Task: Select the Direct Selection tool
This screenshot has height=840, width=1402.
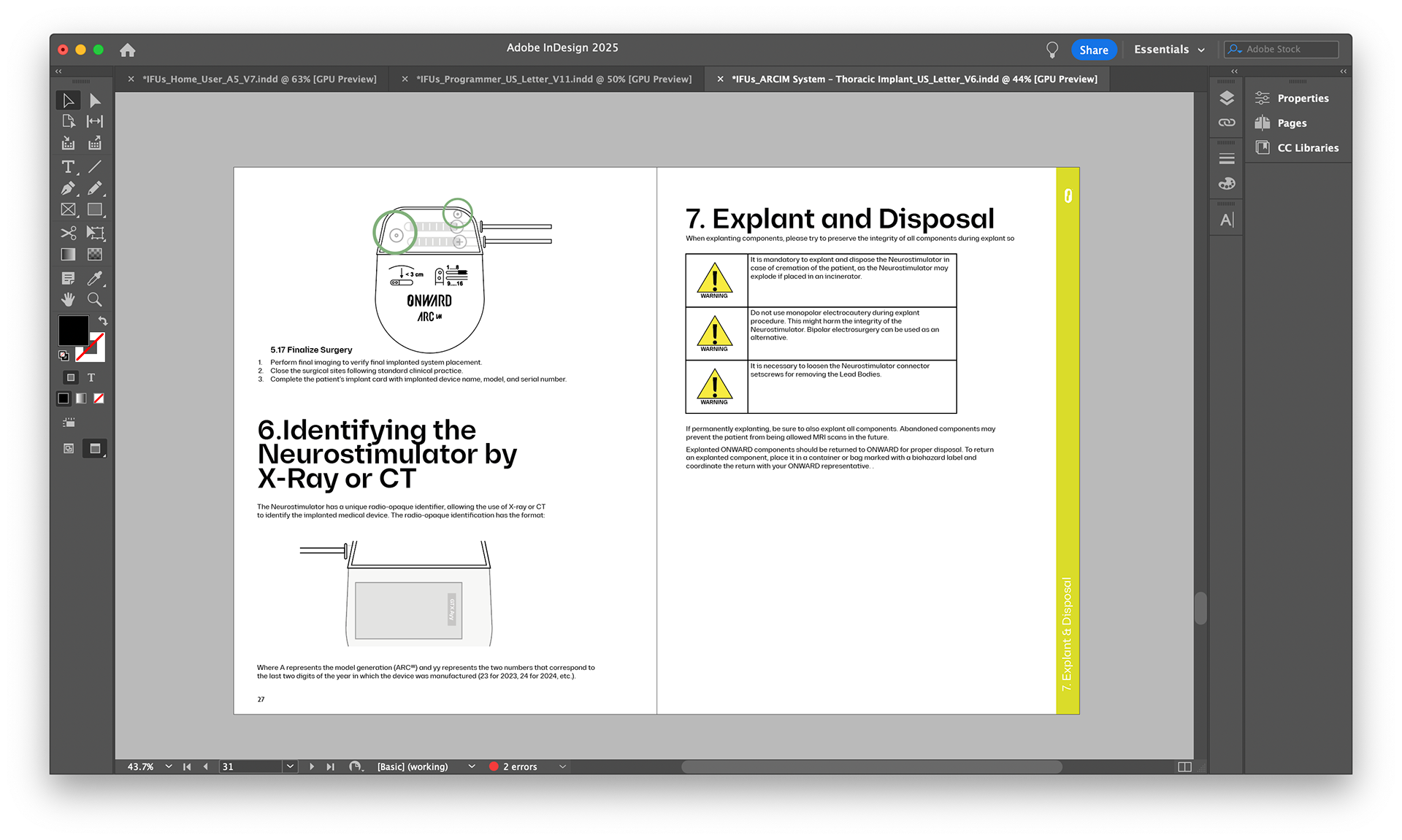Action: coord(95,100)
